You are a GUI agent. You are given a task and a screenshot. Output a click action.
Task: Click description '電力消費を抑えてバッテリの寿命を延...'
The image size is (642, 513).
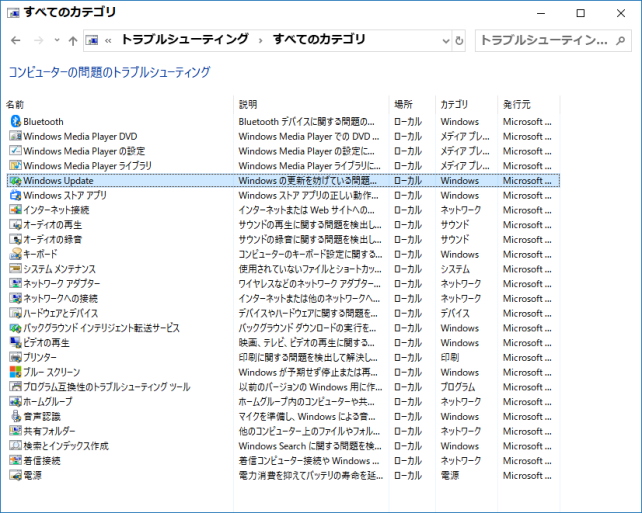tap(311, 475)
